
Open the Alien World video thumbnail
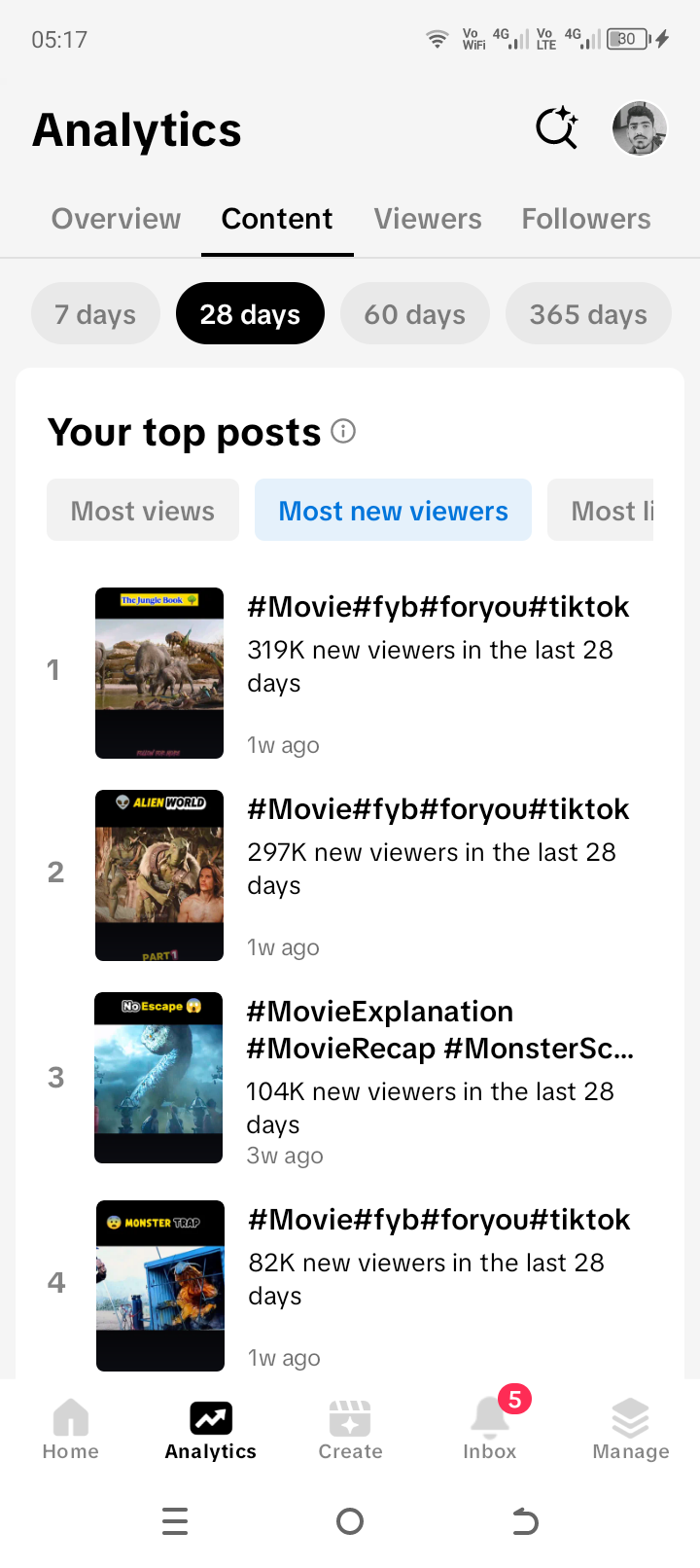pyautogui.click(x=159, y=875)
